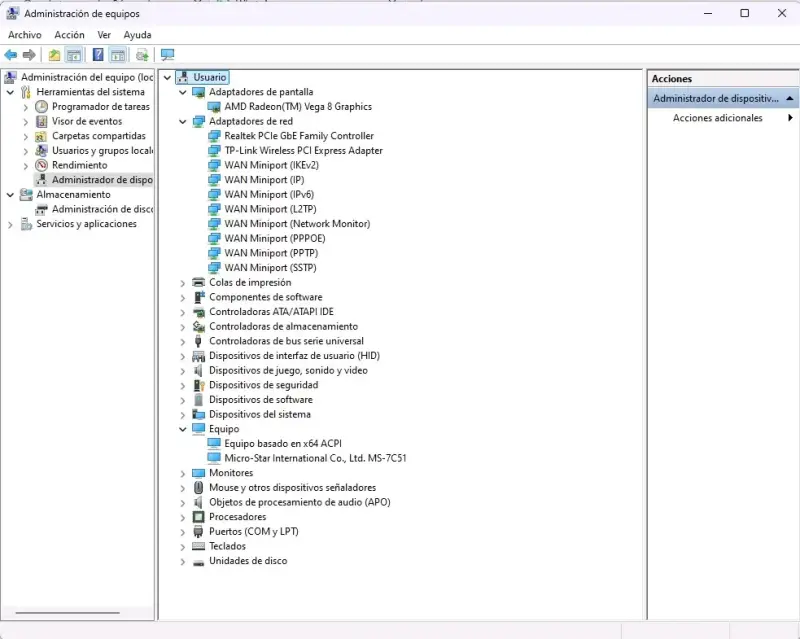Click the Dispositivos de seguridad icon
The image size is (800, 639).
198,385
